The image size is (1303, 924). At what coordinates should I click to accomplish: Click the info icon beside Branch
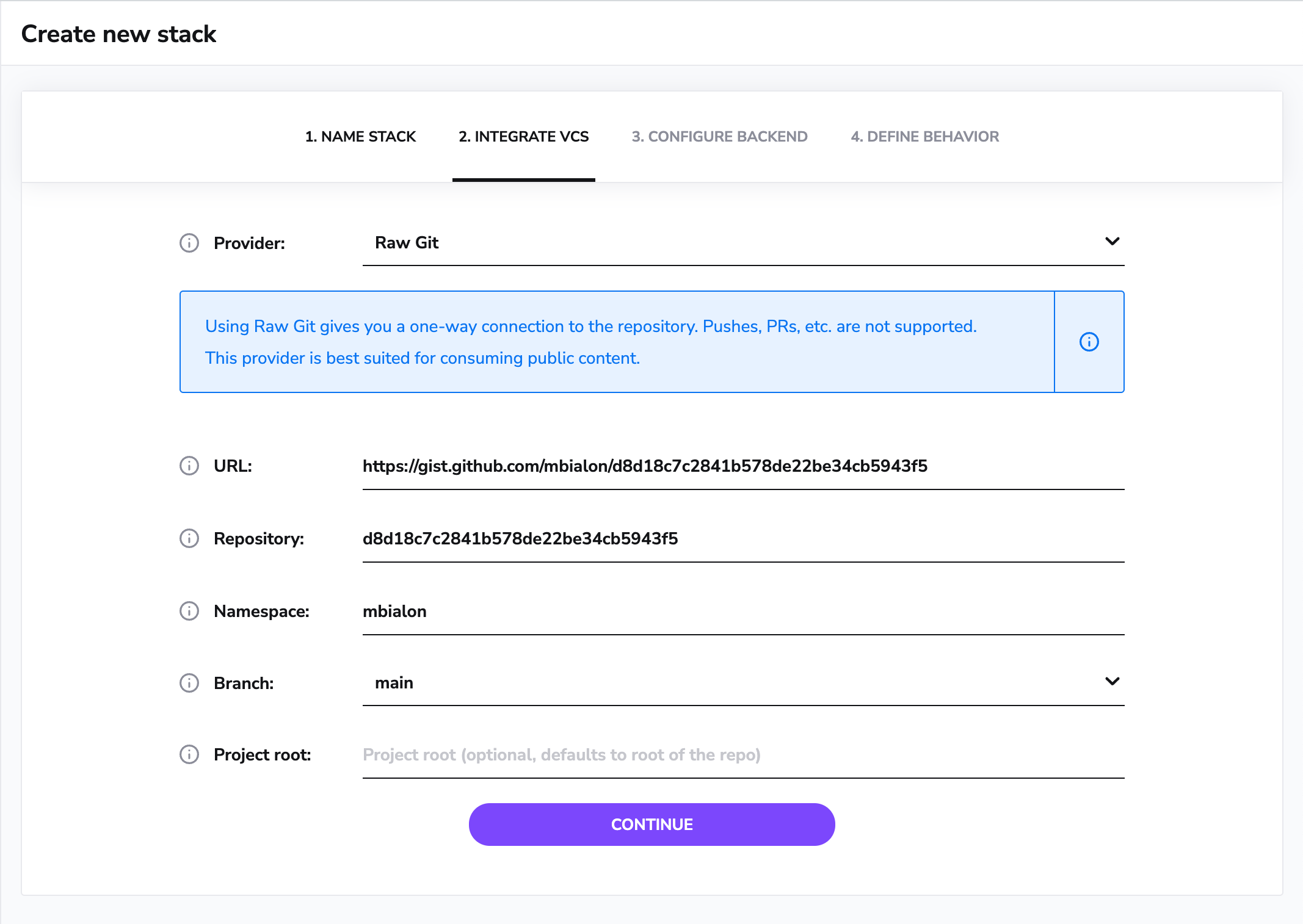click(x=189, y=683)
